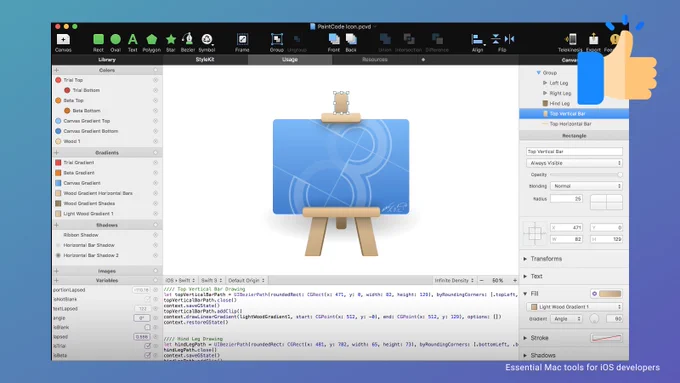Select the Rect shape tool
This screenshot has height=383, width=680.
[x=98, y=43]
